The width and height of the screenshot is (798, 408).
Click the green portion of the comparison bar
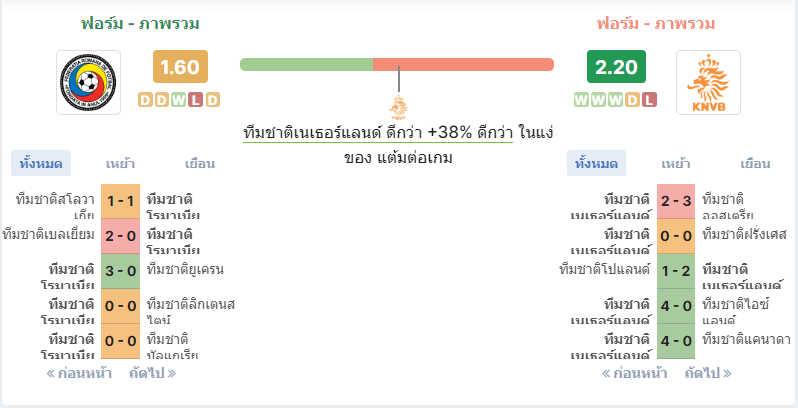click(x=306, y=65)
